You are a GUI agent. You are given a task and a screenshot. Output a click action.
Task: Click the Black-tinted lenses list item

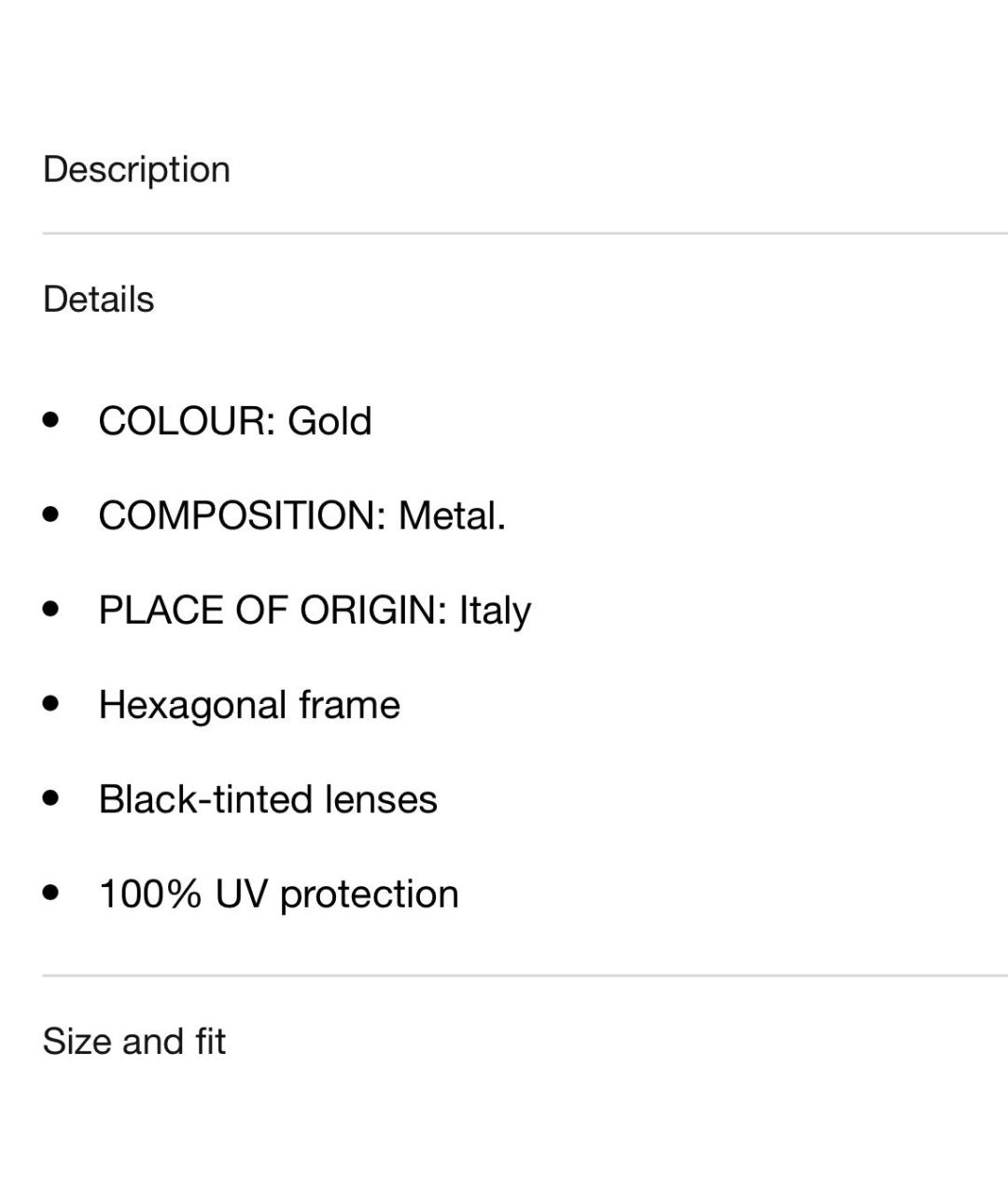point(268,799)
